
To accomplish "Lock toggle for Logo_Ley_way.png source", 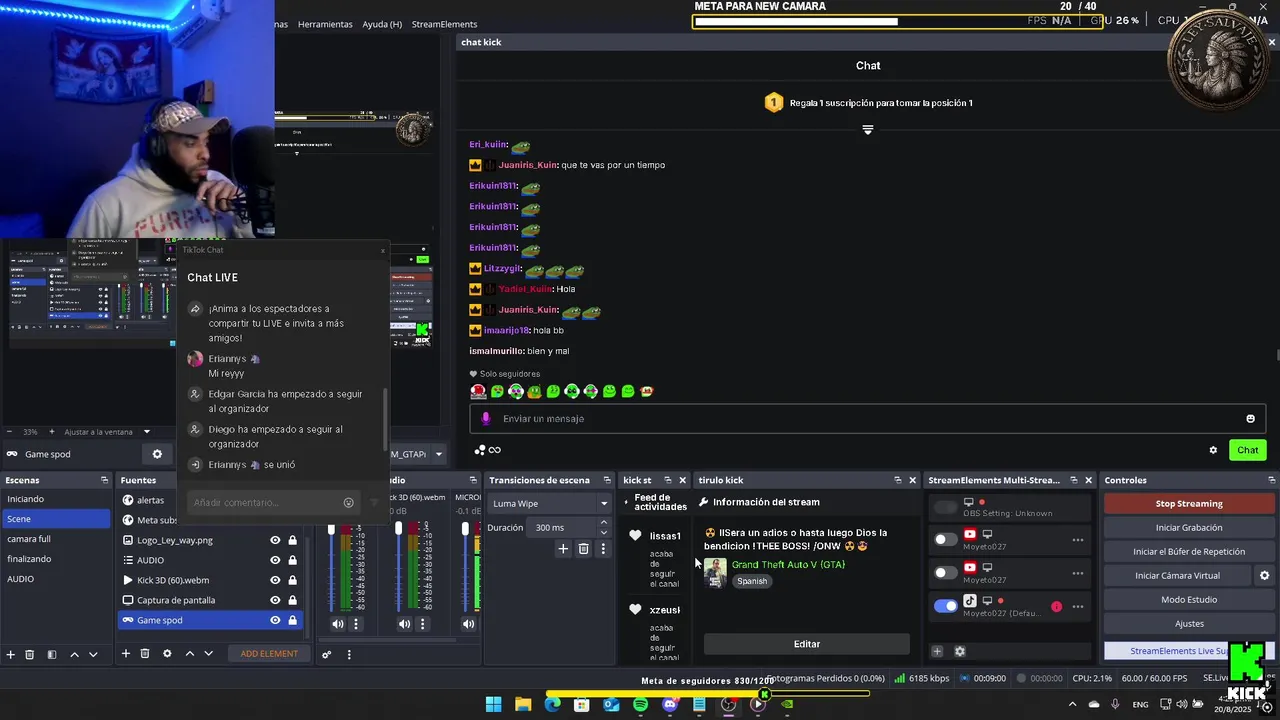I will pos(292,540).
